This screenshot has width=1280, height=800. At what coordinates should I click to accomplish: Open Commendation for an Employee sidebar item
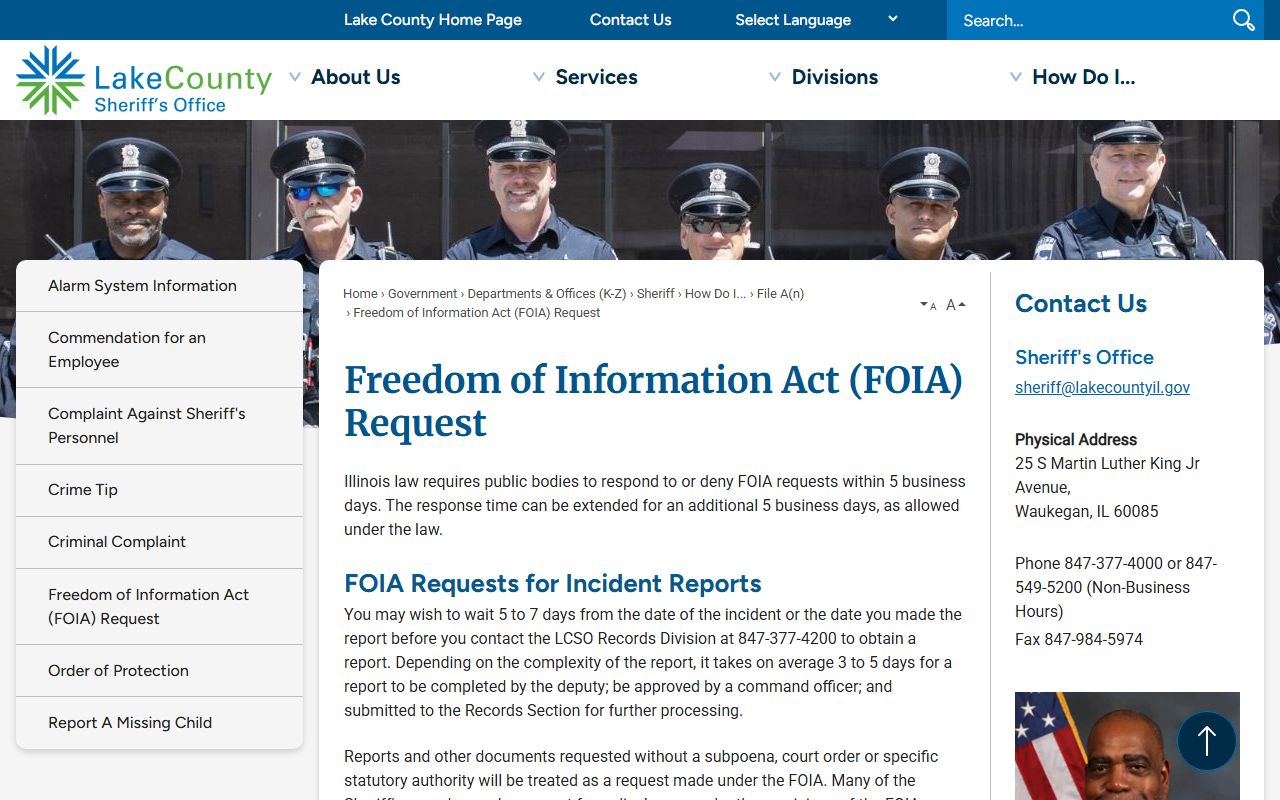click(159, 350)
